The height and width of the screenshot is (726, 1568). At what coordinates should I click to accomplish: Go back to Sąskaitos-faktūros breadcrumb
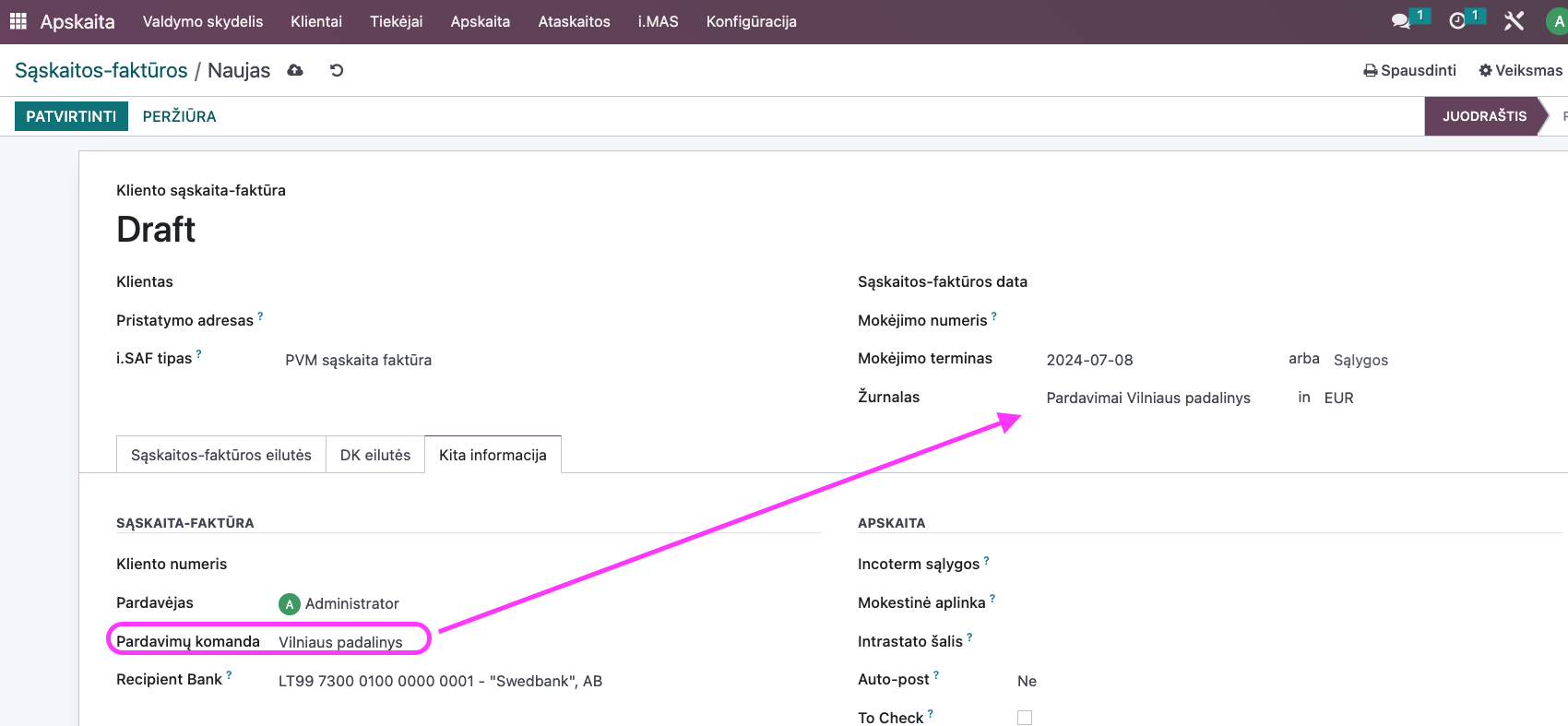click(101, 70)
